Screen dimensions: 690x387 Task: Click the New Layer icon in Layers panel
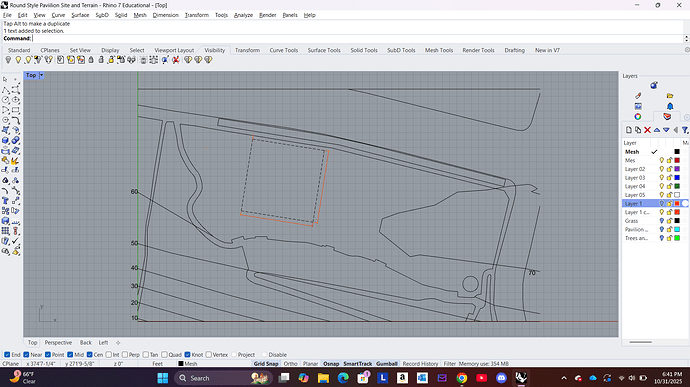(x=628, y=130)
